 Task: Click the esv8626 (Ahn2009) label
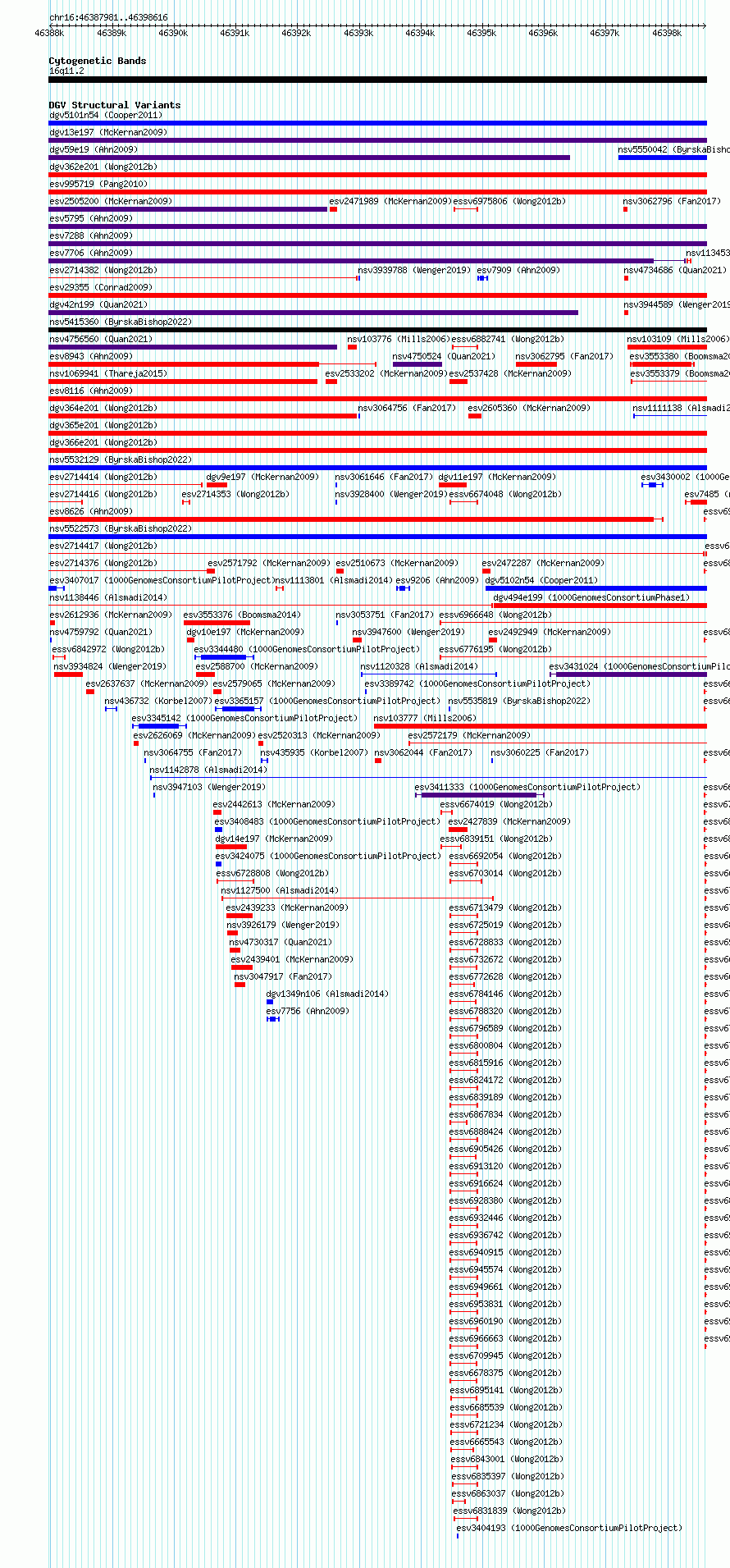click(x=91, y=511)
